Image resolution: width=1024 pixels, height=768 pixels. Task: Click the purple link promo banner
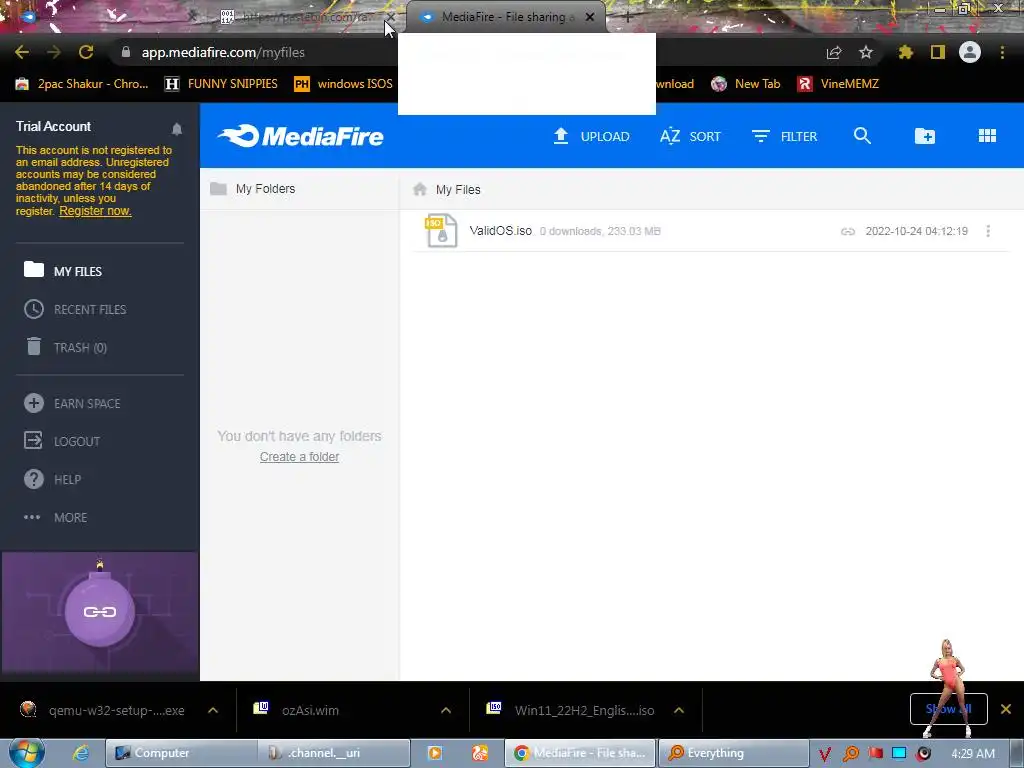(x=100, y=612)
